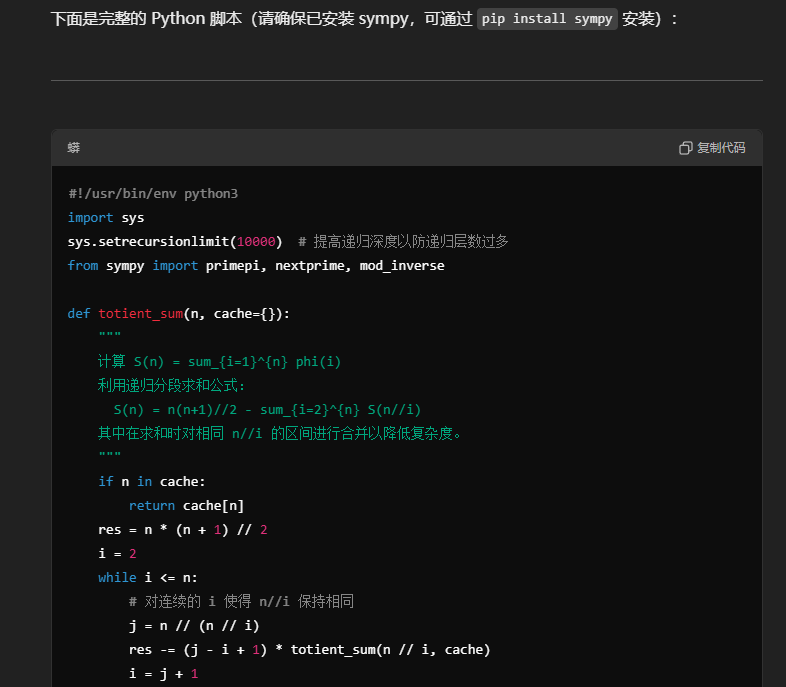Click the if n in cache line
This screenshot has width=786, height=687.
click(x=151, y=481)
